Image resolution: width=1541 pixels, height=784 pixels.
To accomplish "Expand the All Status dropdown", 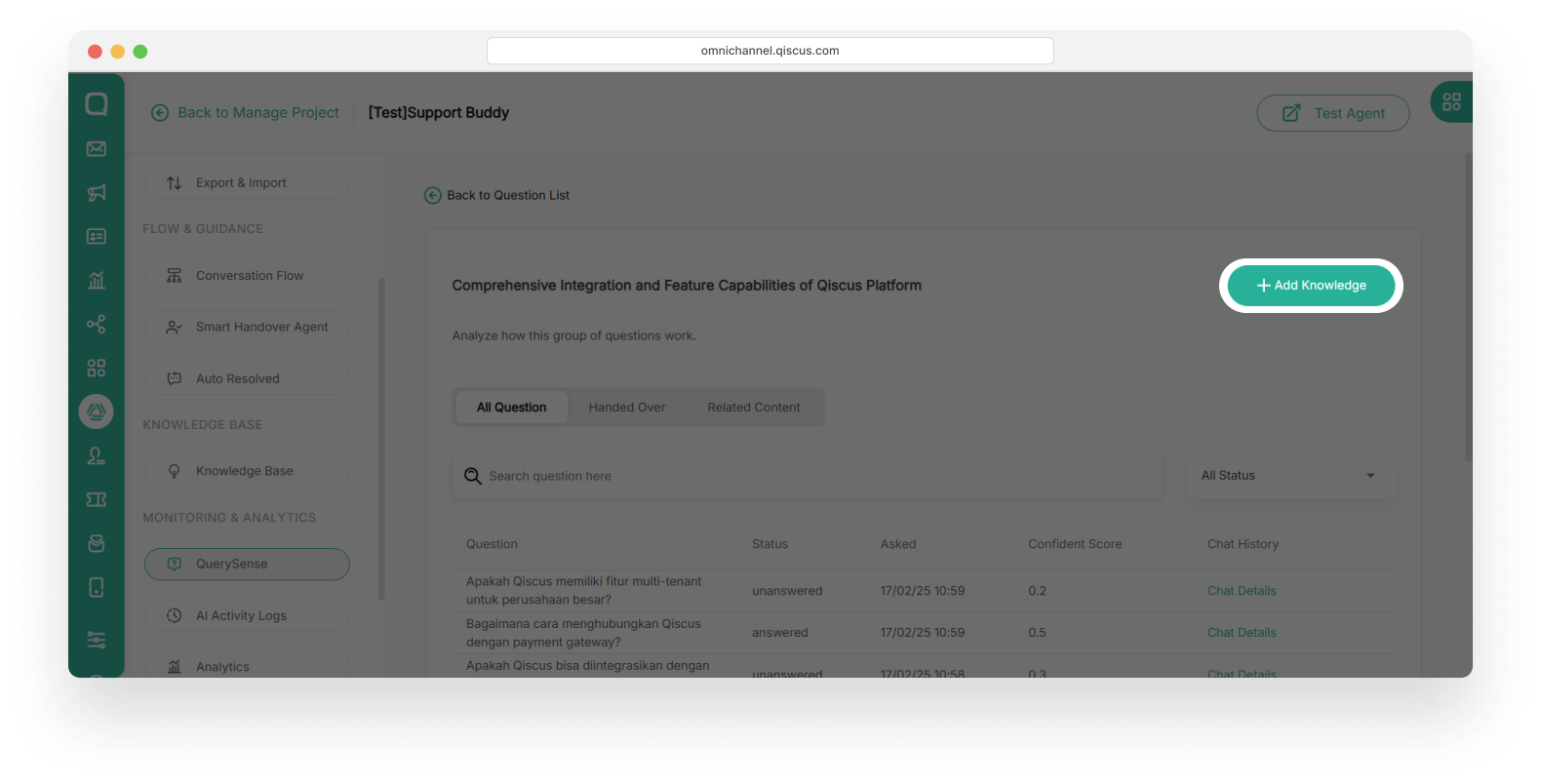I will coord(1287,476).
